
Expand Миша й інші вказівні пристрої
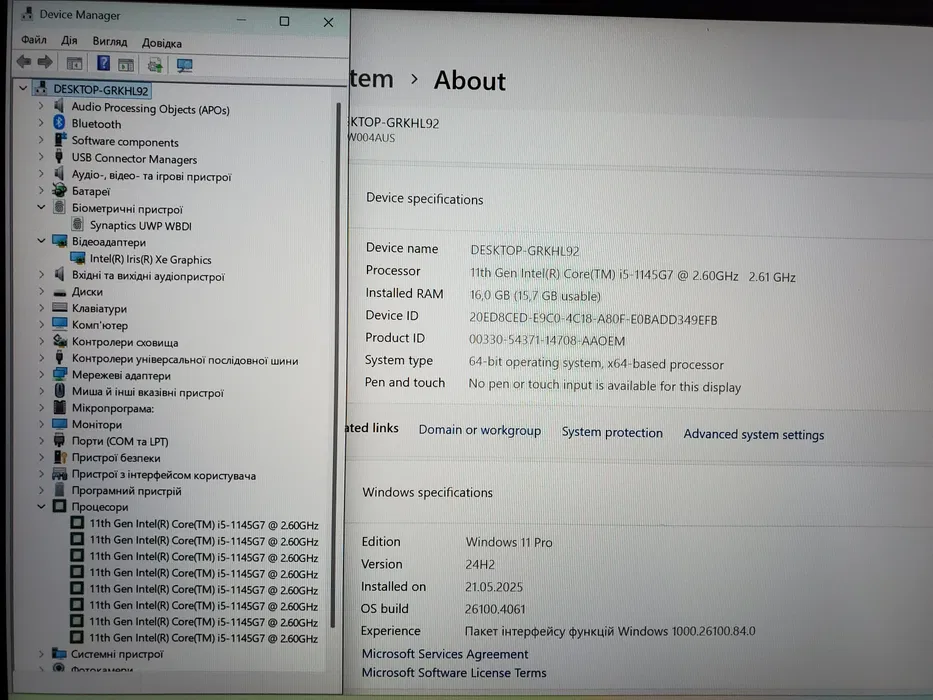point(41,391)
